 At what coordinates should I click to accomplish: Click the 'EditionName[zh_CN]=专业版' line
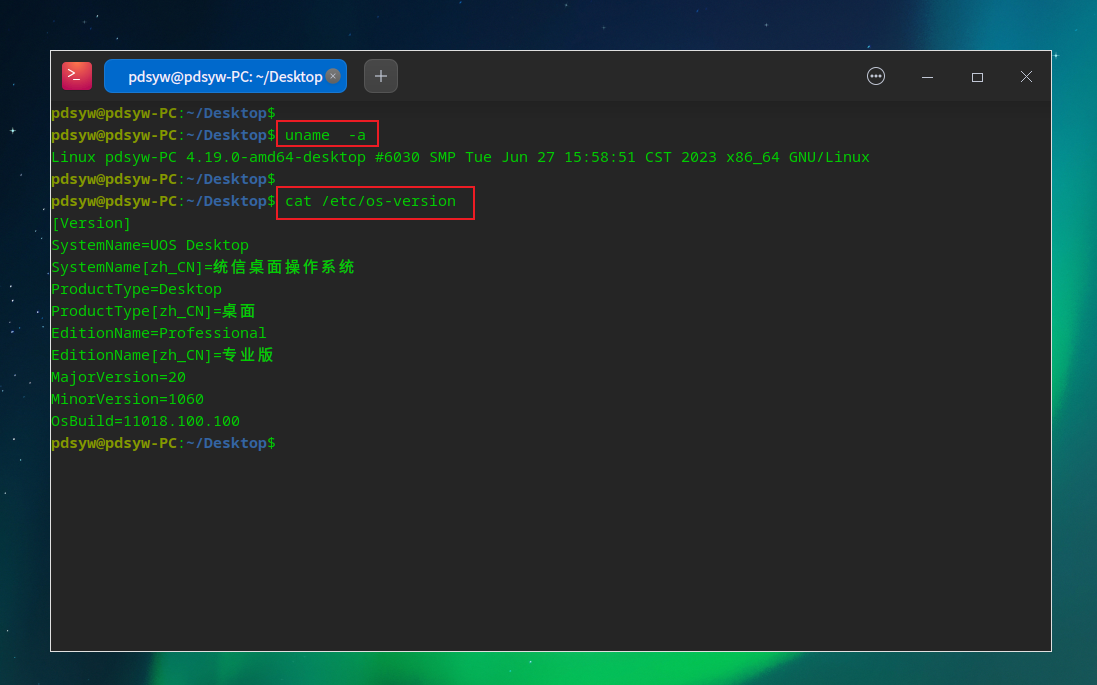[162, 355]
